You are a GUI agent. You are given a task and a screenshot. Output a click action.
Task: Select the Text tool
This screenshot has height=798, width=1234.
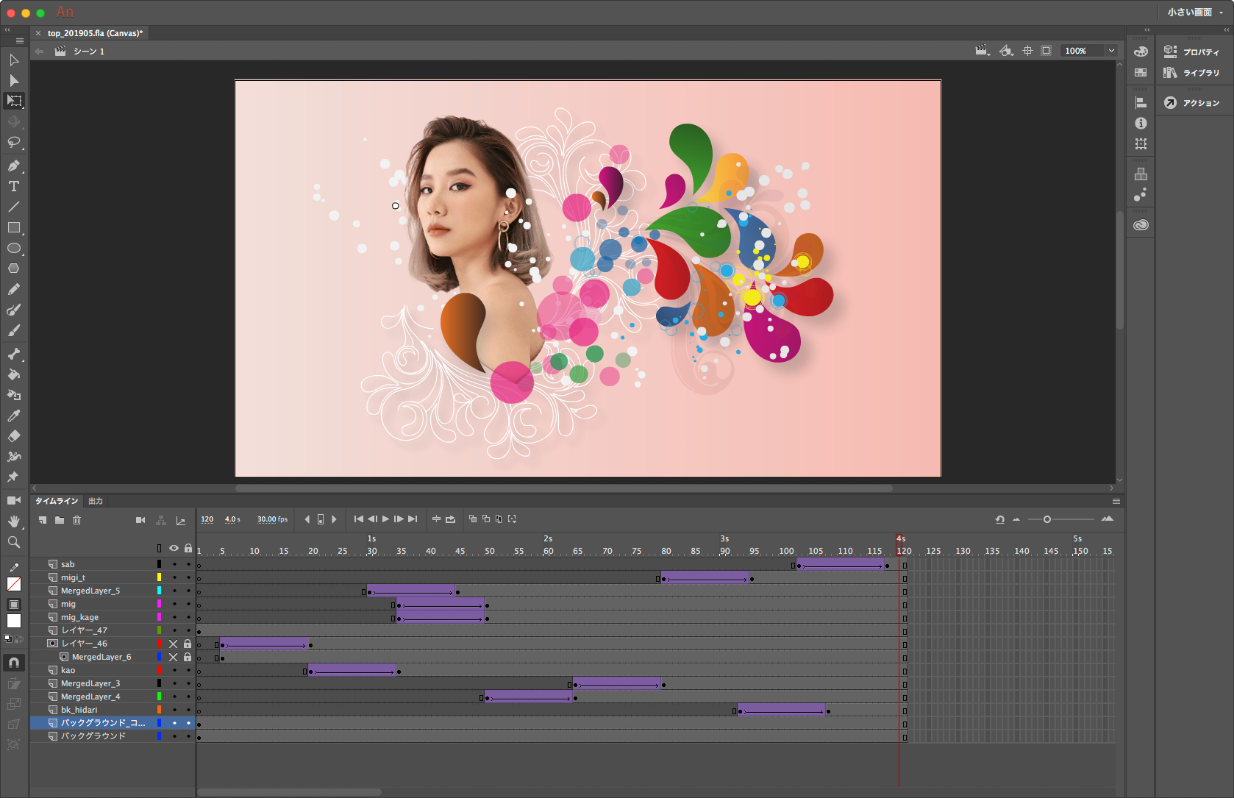[x=14, y=186]
